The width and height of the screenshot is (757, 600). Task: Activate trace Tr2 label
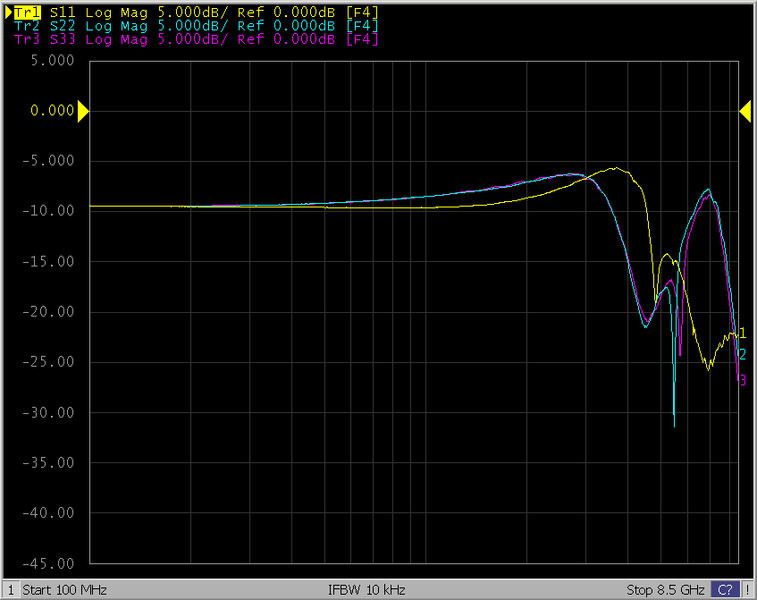26,26
